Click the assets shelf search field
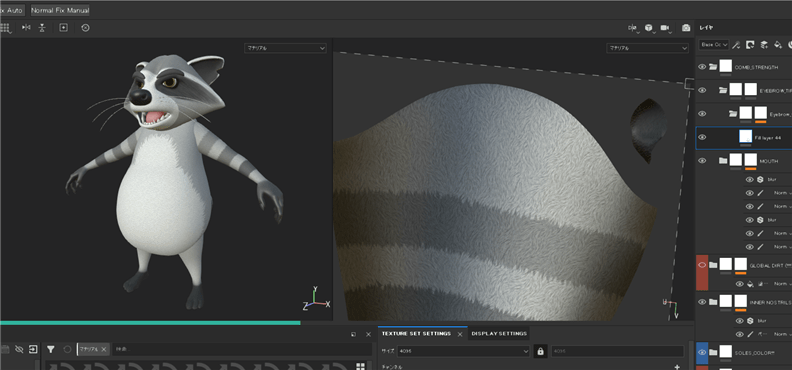The width and height of the screenshot is (792, 370). click(242, 349)
